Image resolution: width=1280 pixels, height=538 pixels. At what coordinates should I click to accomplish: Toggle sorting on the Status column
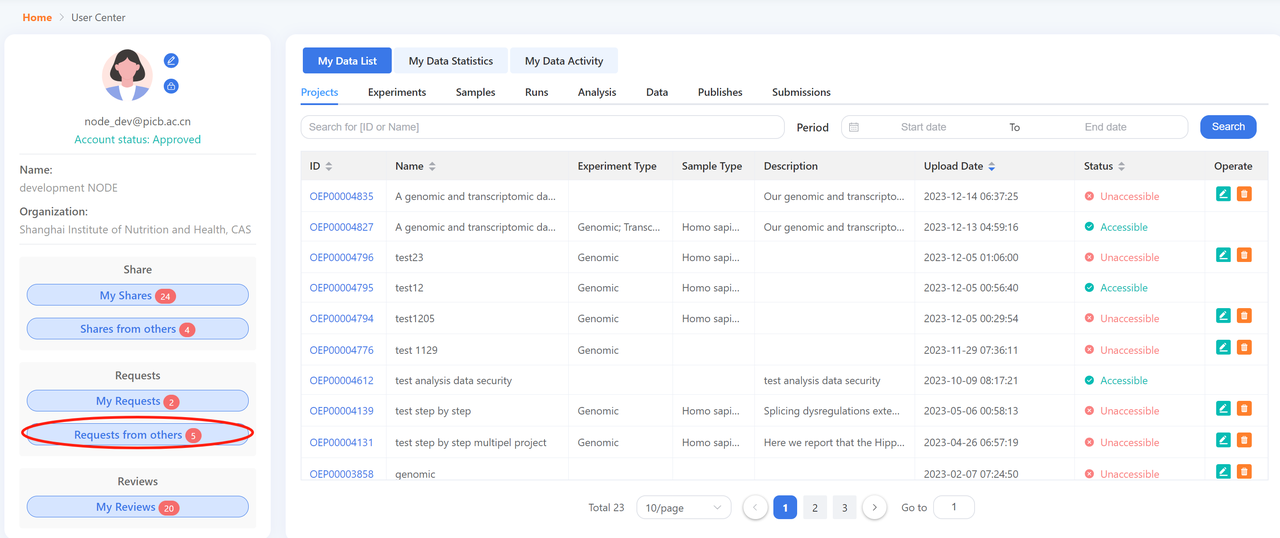[x=1121, y=166]
